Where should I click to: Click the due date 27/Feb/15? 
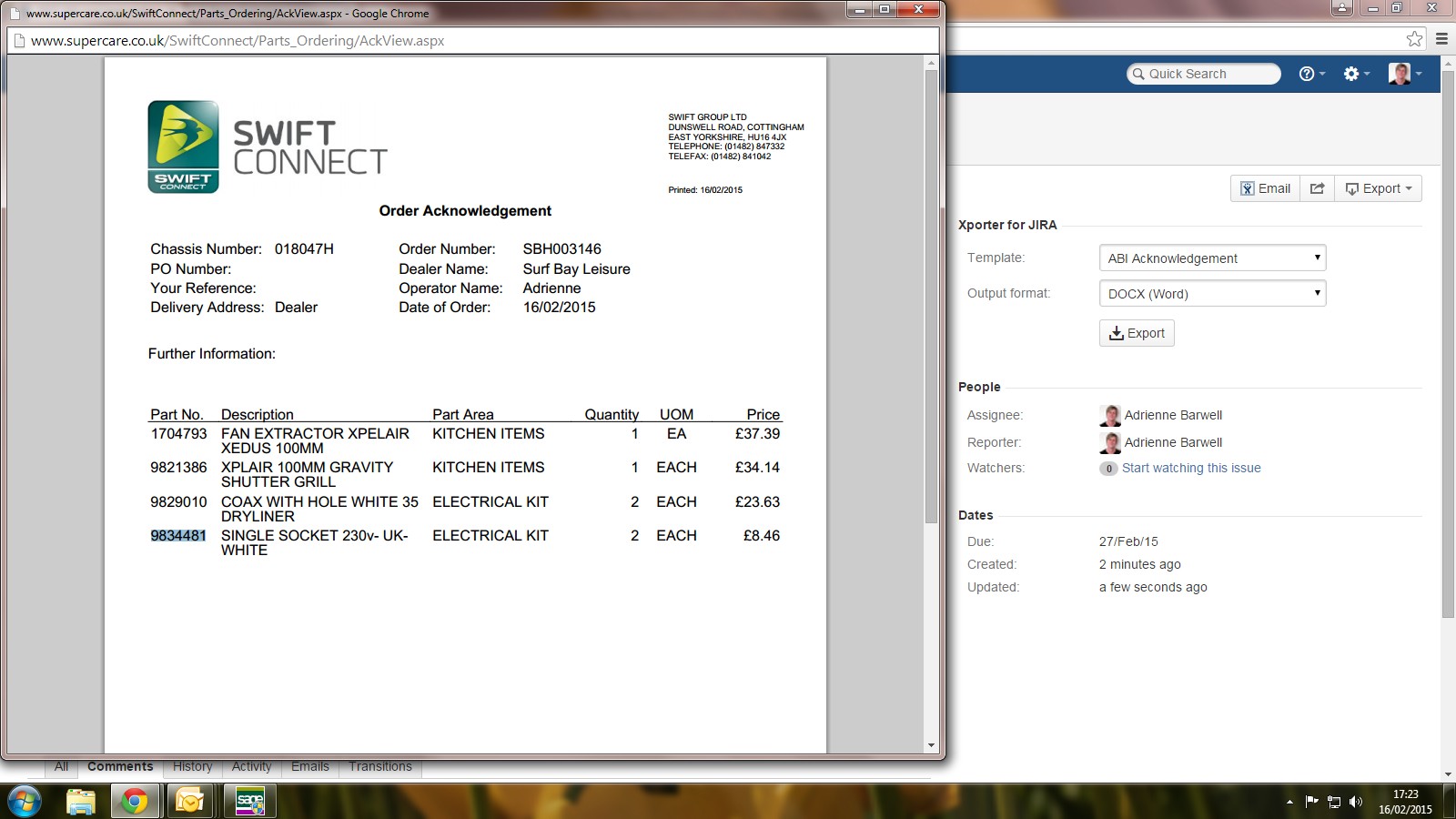point(1128,541)
